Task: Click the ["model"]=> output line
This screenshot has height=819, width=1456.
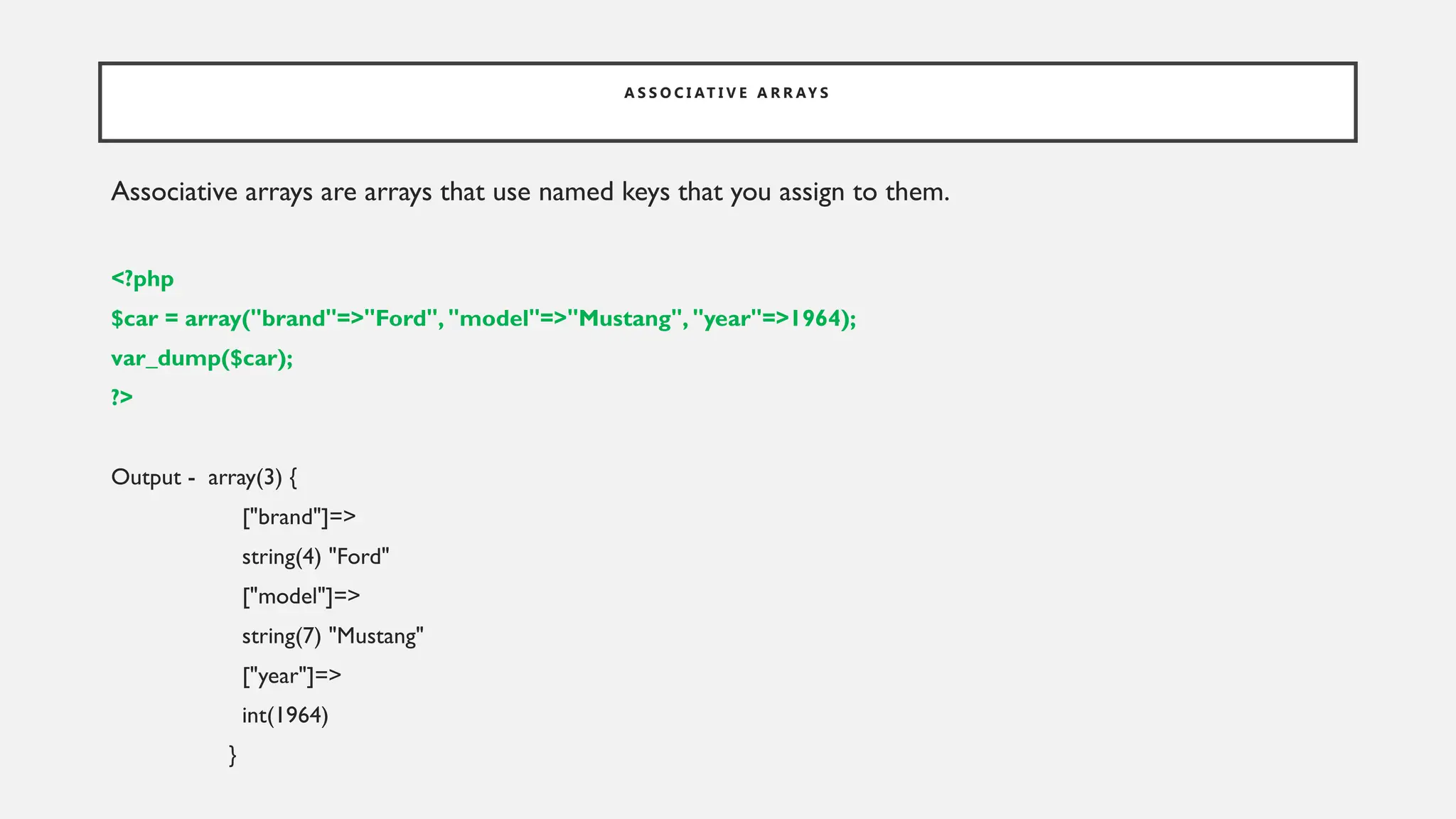Action: click(301, 596)
